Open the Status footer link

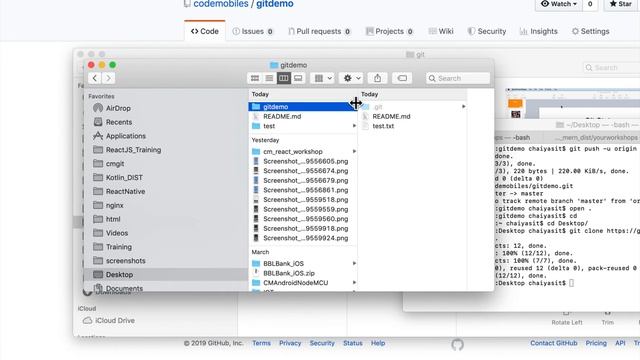point(353,343)
